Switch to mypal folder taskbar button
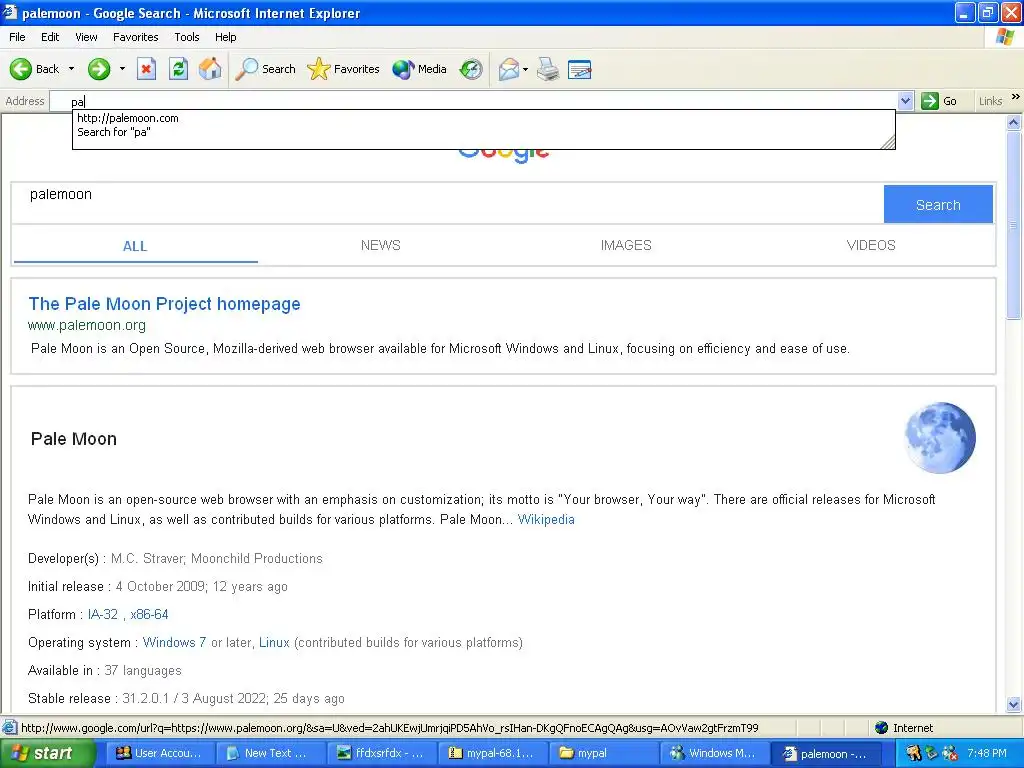The image size is (1024, 768). coord(604,754)
